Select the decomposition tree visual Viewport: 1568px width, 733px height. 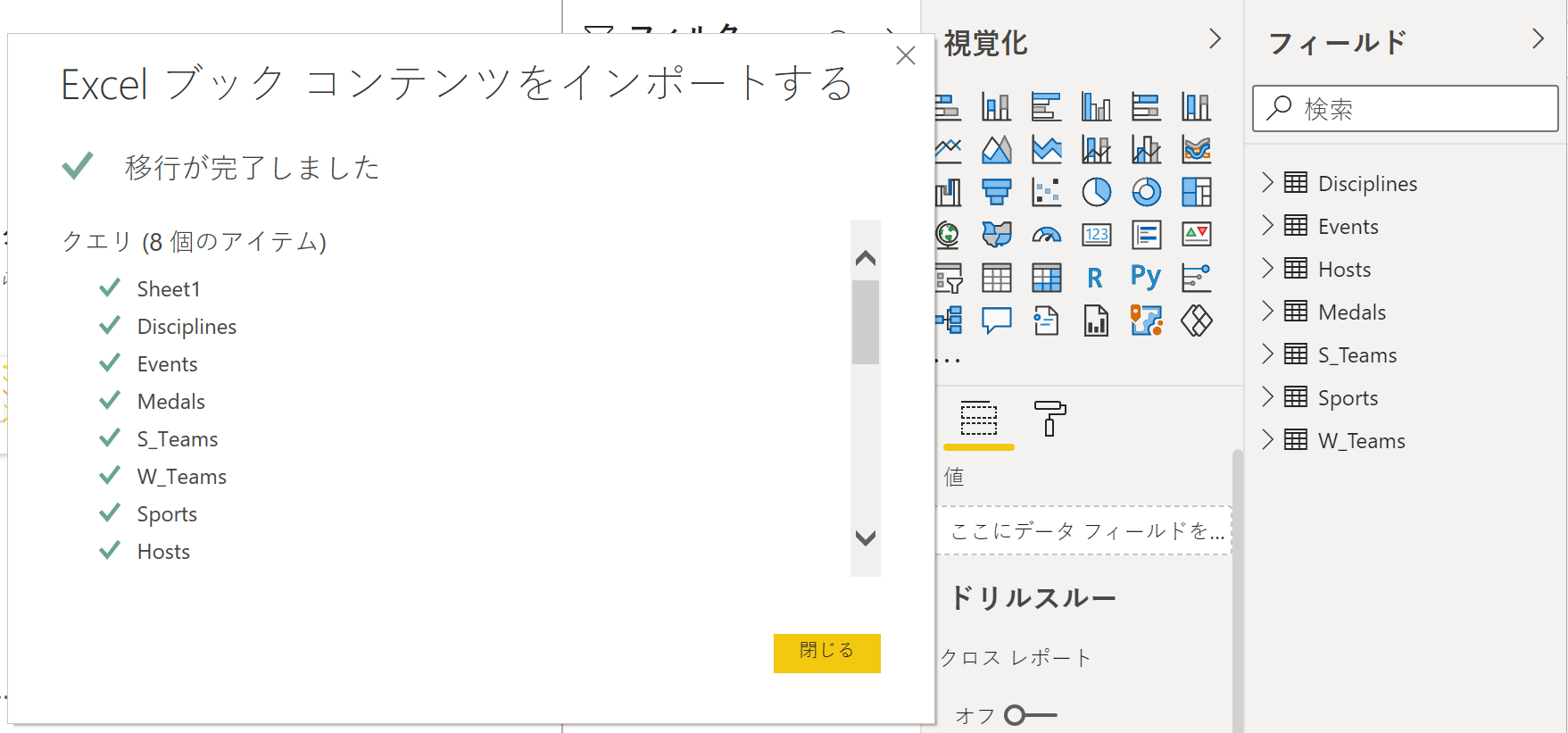click(948, 321)
